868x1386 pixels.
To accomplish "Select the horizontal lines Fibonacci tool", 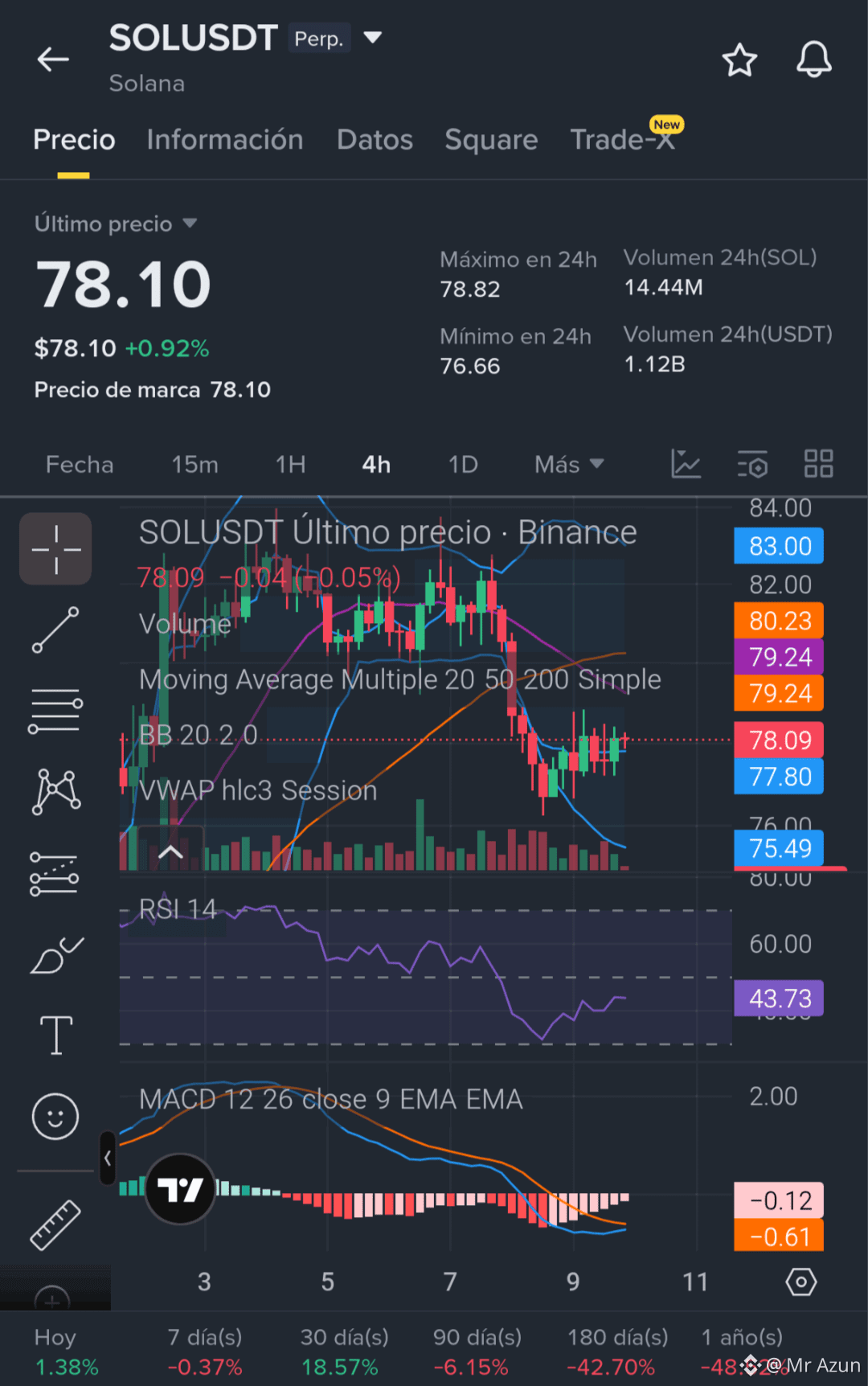I will point(55,711).
